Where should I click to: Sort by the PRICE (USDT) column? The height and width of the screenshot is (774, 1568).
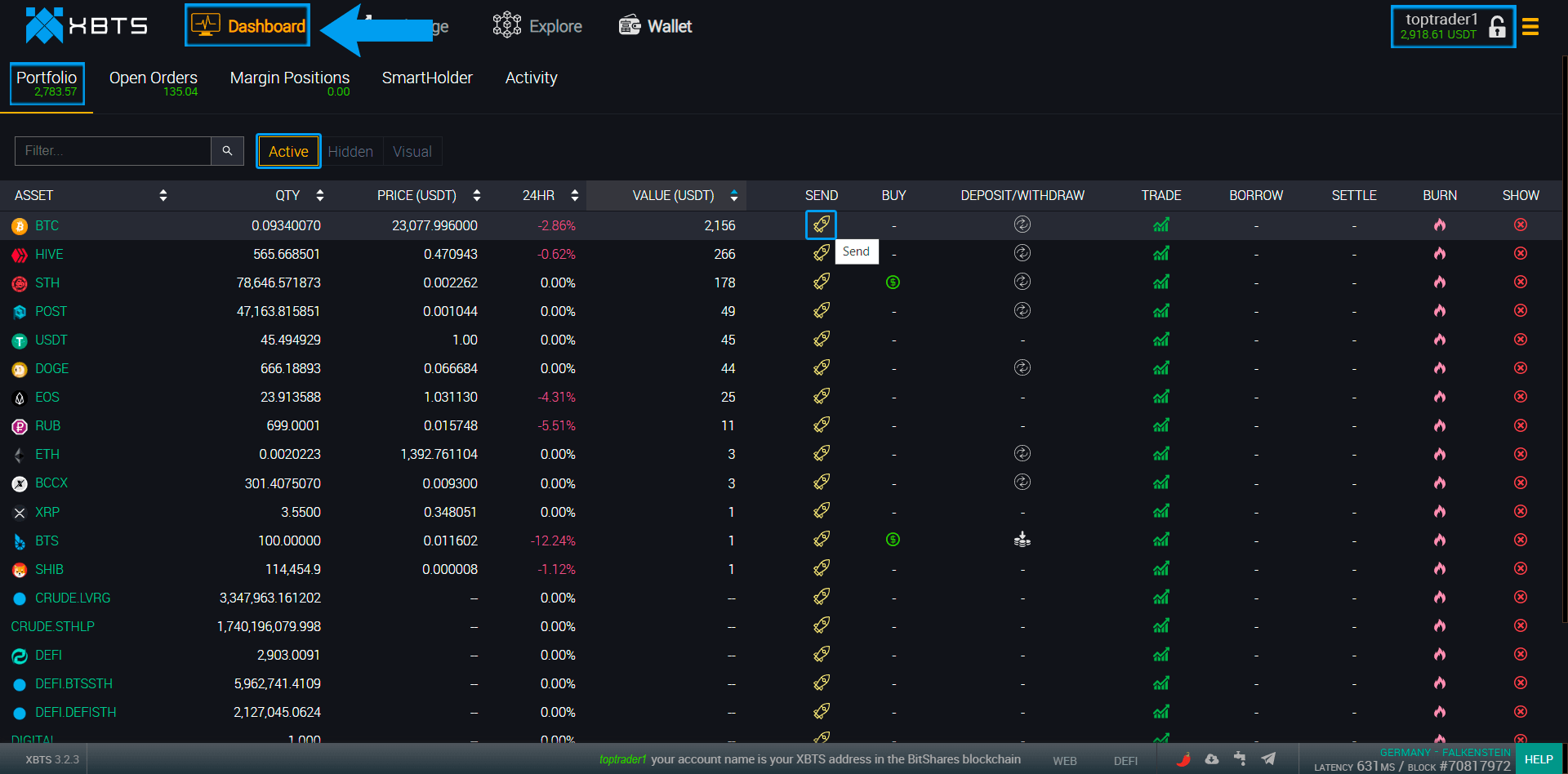click(477, 195)
